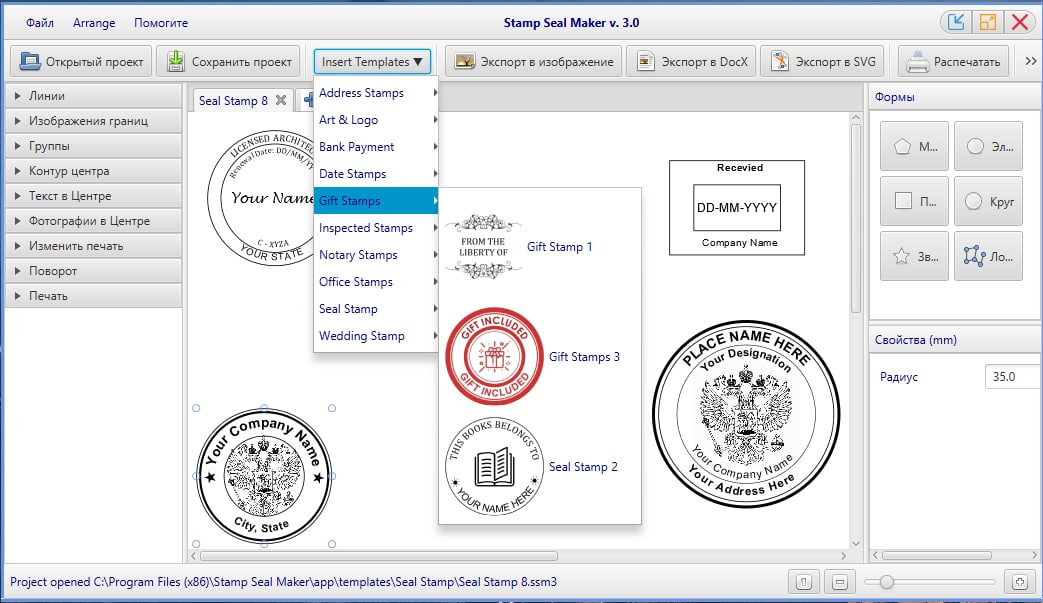Choose the Seal Stamp 2 label
The image size is (1043, 603).
(x=583, y=467)
